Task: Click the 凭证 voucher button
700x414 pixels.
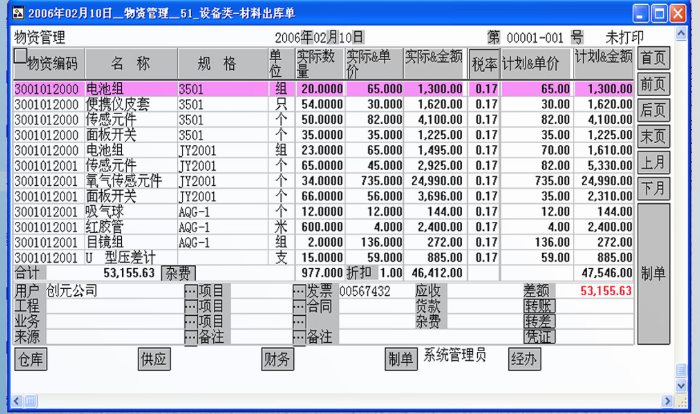Action: [x=538, y=337]
